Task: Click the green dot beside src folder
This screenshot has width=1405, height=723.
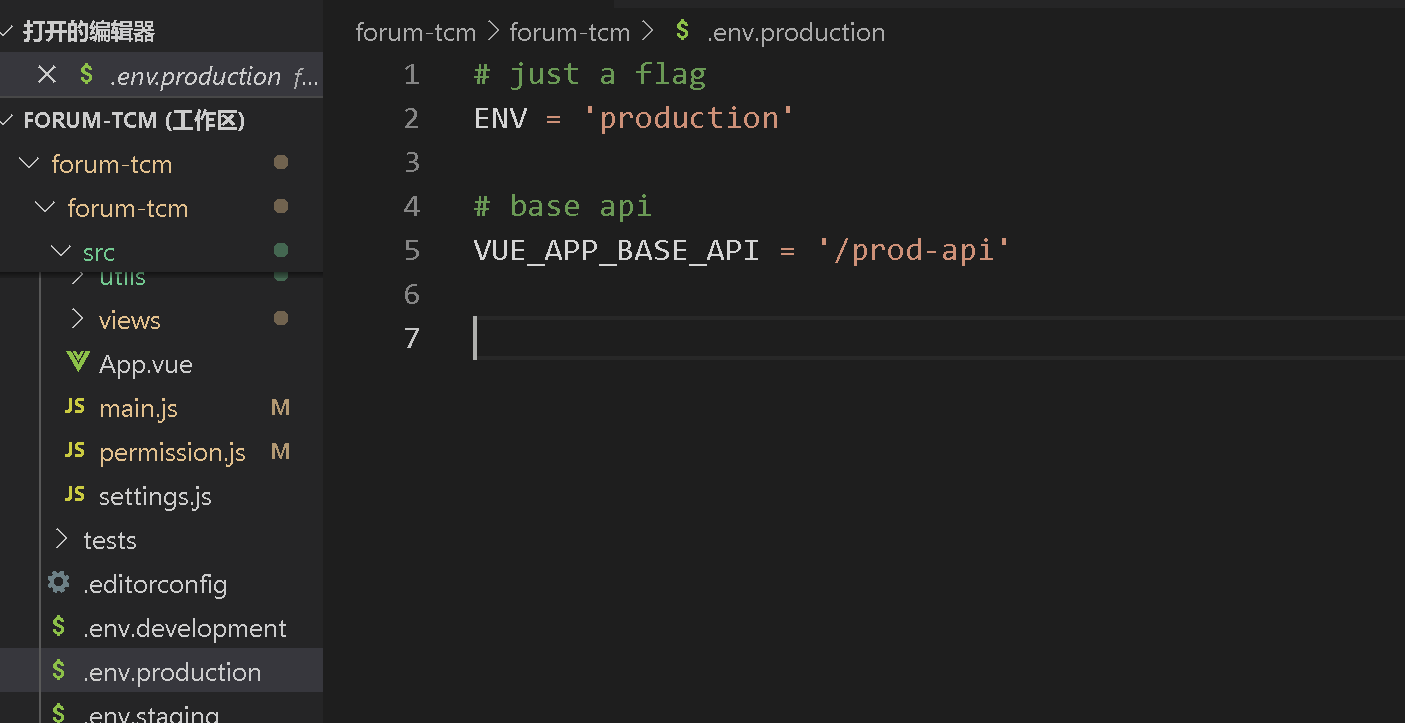Action: (281, 250)
